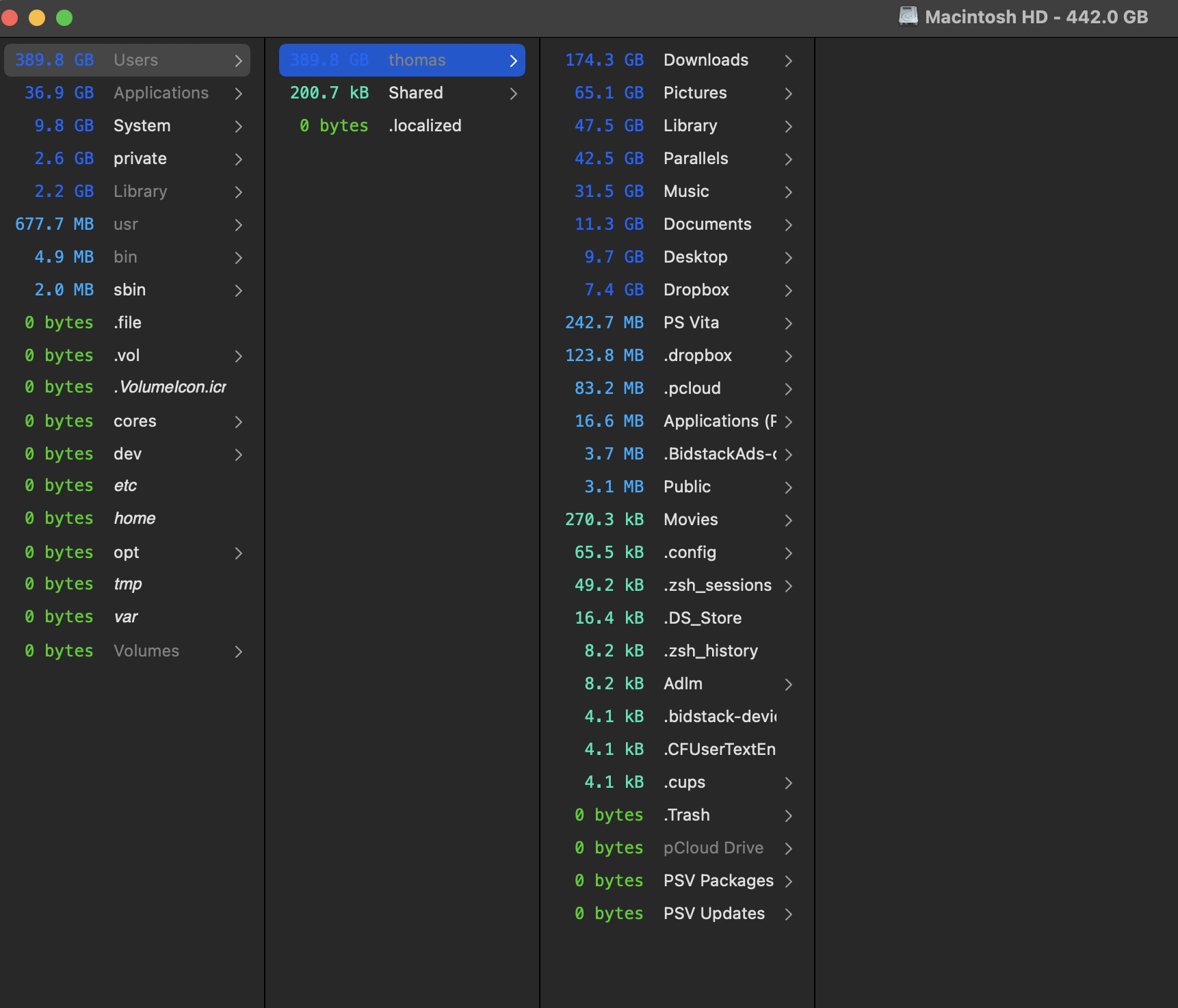Expand the Documents folder chevron
Image resolution: width=1178 pixels, height=1008 pixels.
coord(788,225)
